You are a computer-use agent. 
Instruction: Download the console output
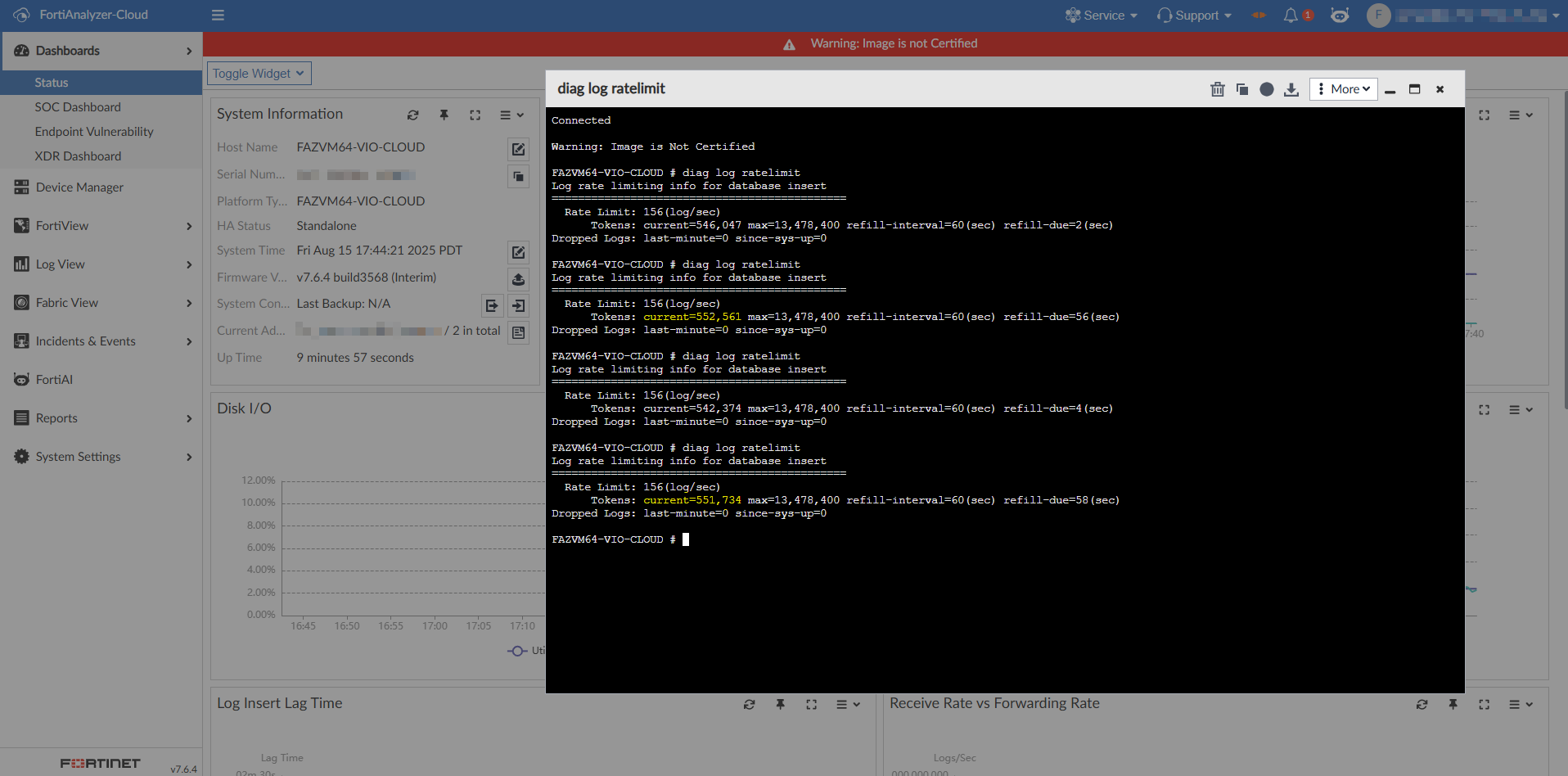(1291, 89)
